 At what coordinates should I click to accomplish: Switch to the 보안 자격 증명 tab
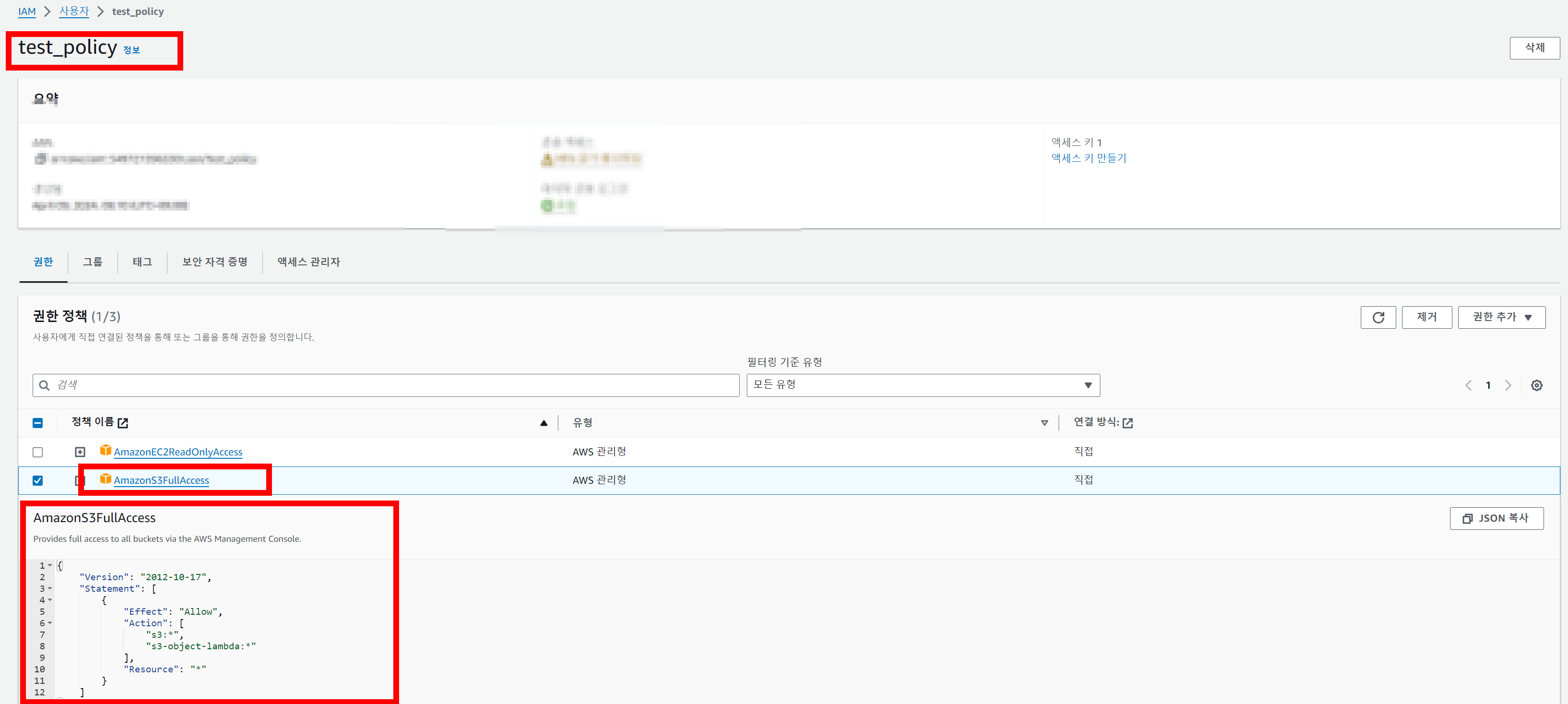214,262
